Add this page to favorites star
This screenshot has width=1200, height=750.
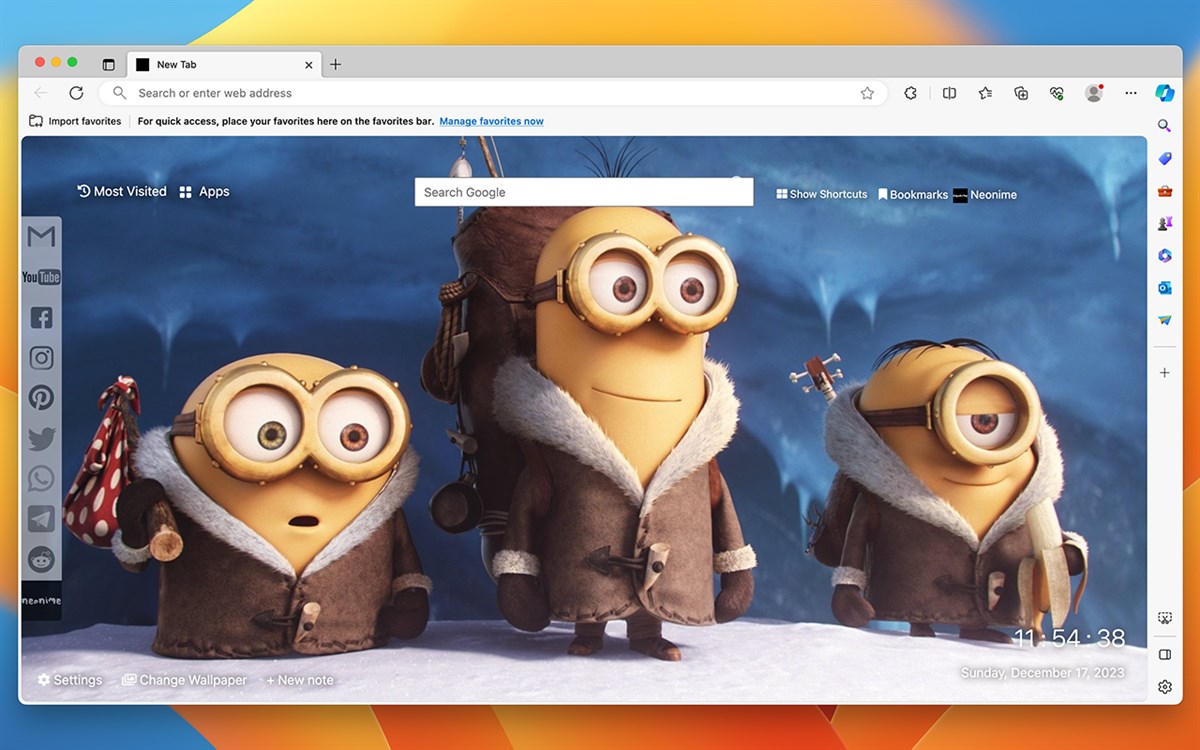point(867,93)
